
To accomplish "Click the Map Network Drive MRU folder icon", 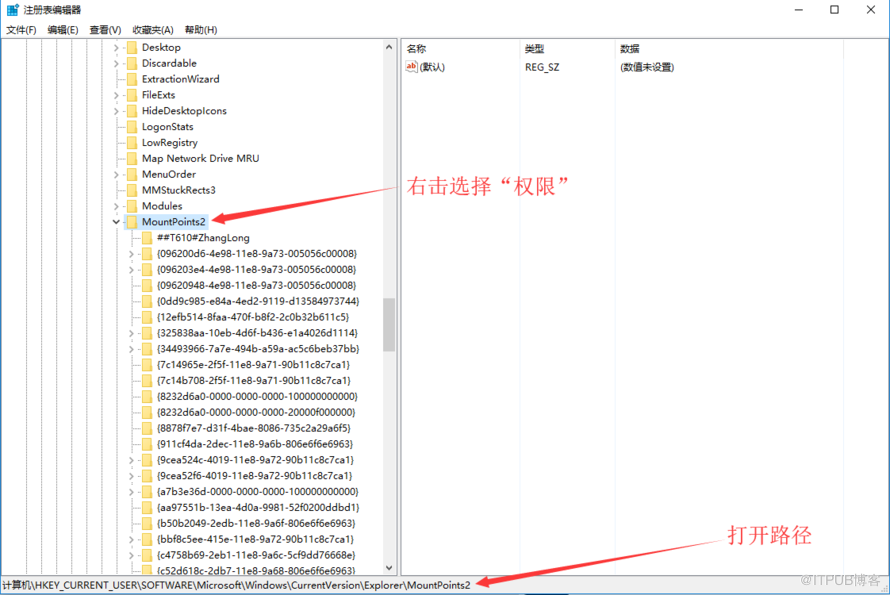I will tap(132, 158).
